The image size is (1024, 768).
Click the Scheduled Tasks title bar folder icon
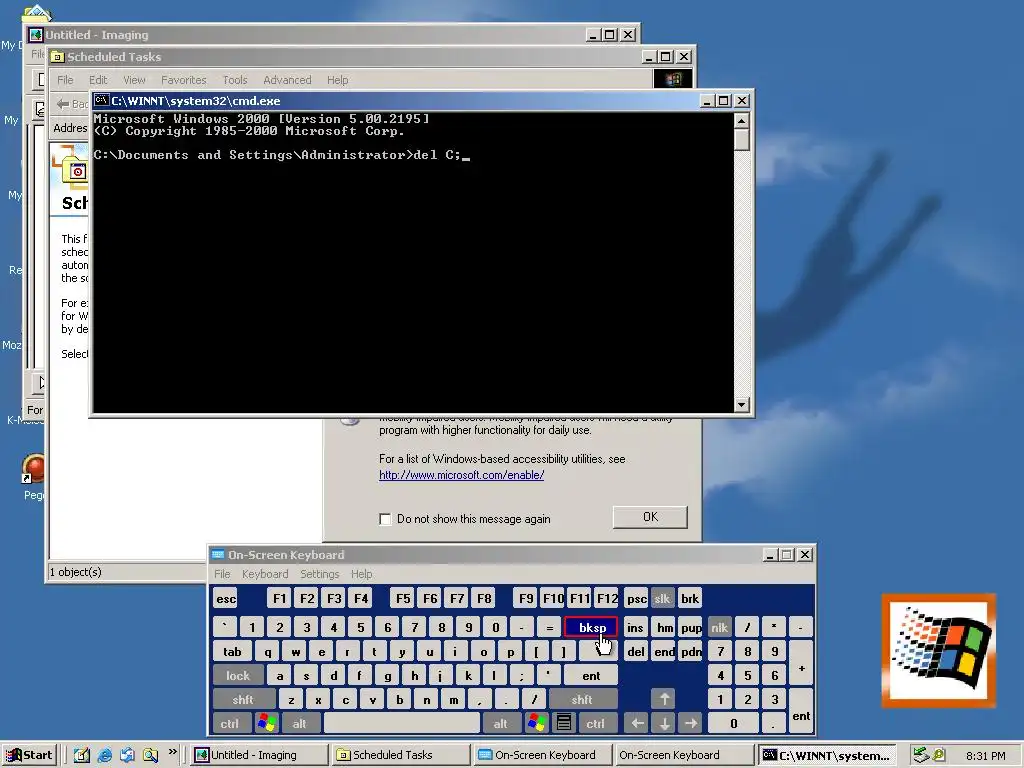(57, 57)
